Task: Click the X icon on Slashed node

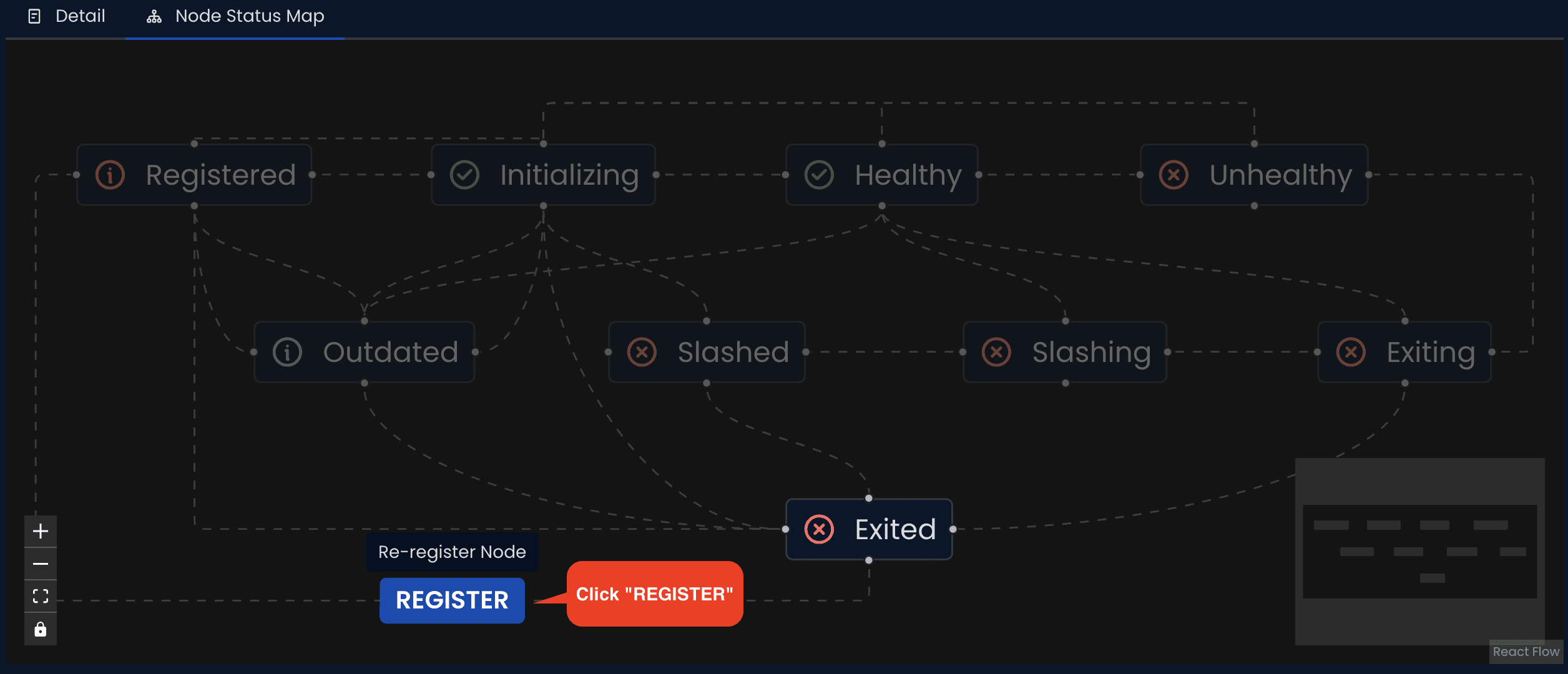Action: pos(641,352)
